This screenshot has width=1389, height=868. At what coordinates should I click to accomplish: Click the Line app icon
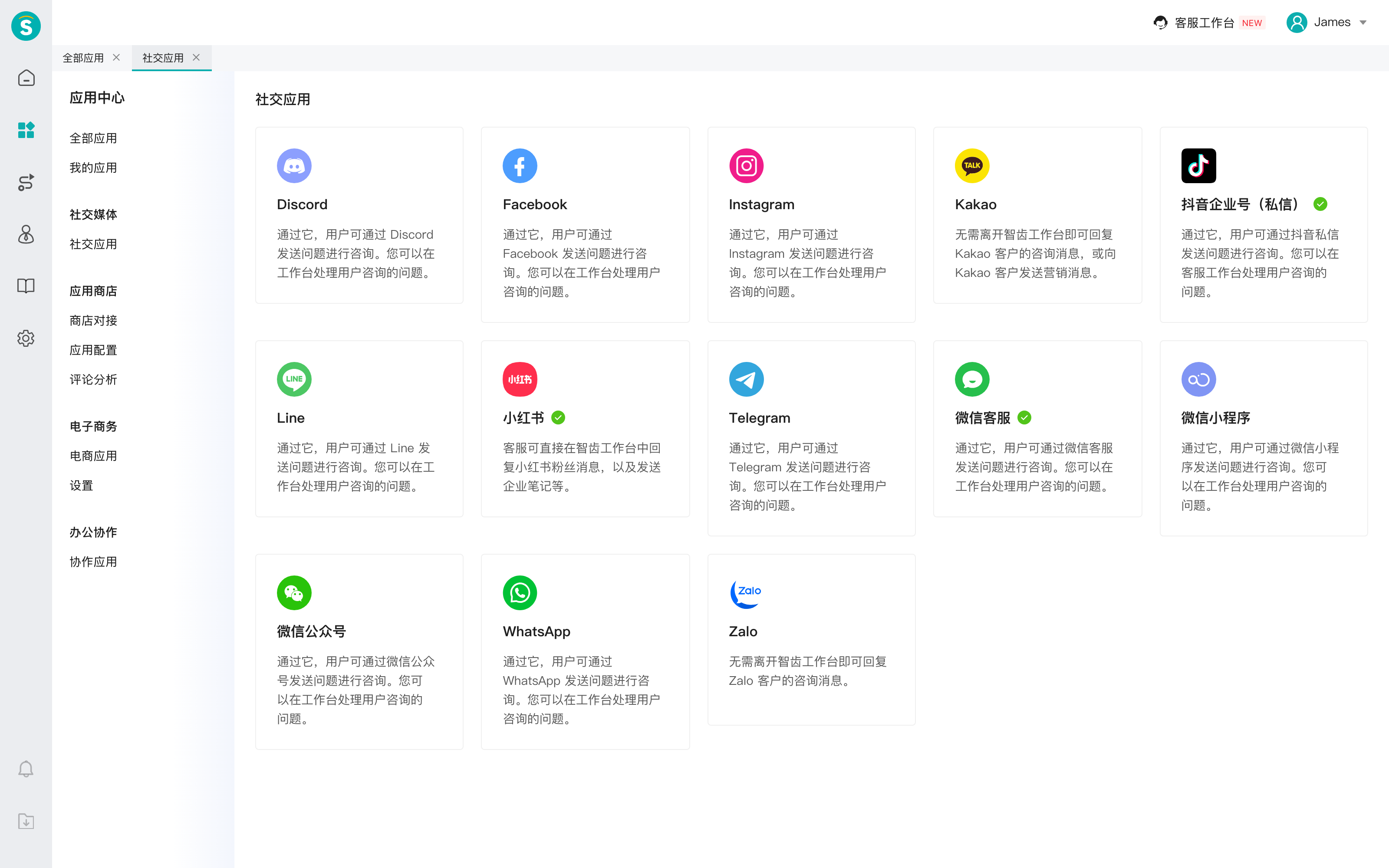pyautogui.click(x=294, y=379)
